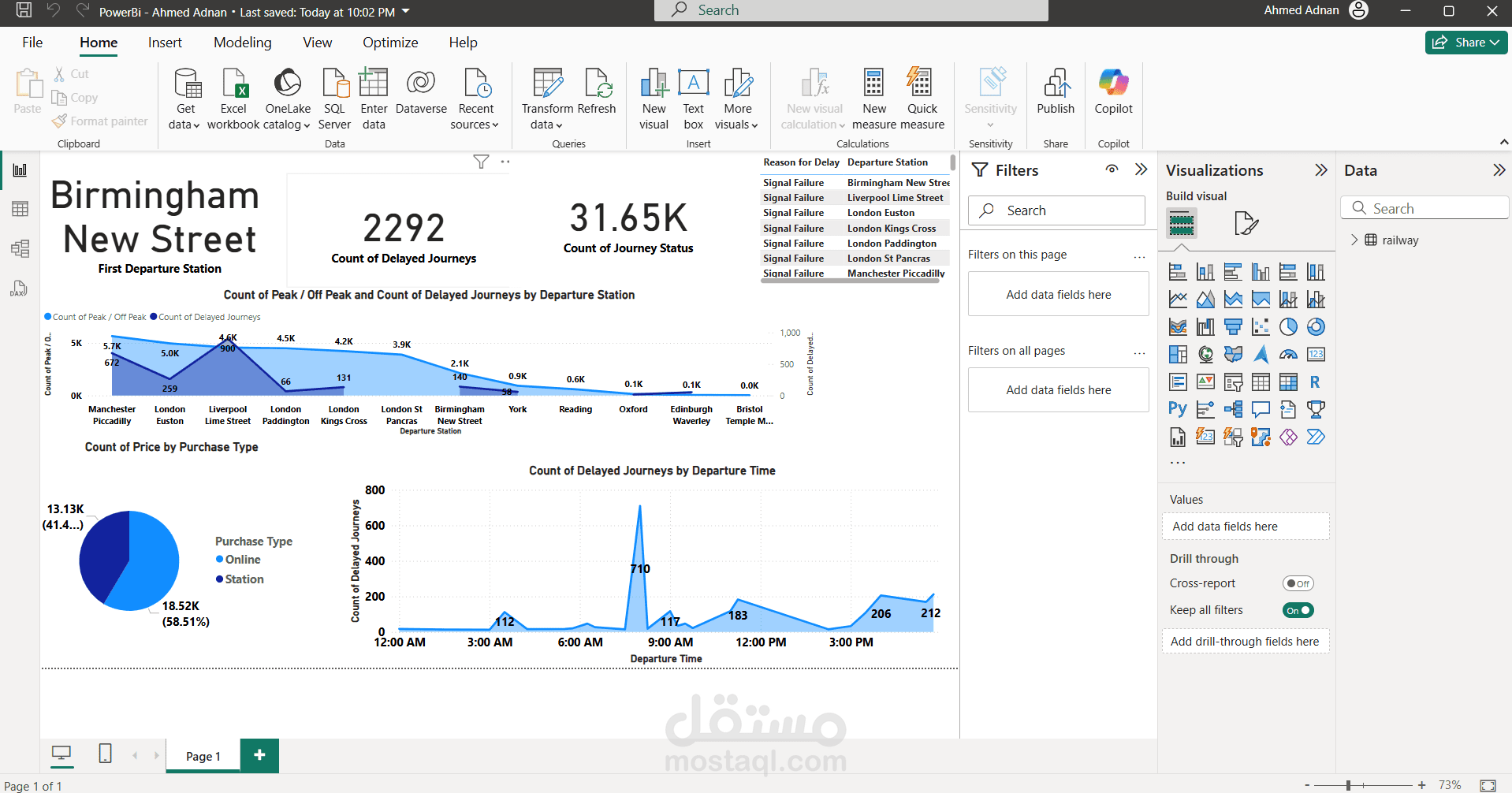This screenshot has height=793, width=1512.
Task: Select the Stacked bar chart visual
Action: pyautogui.click(x=1178, y=272)
